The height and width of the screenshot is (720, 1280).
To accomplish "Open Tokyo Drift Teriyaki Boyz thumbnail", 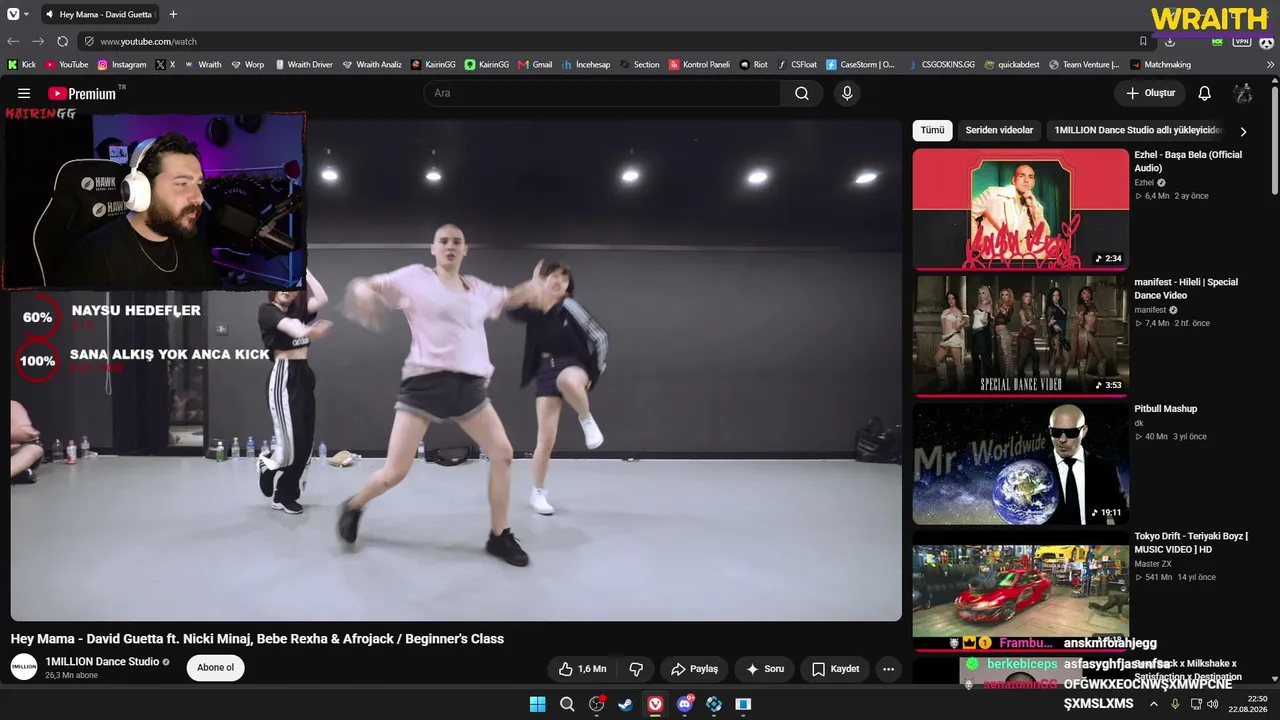I will (1020, 590).
